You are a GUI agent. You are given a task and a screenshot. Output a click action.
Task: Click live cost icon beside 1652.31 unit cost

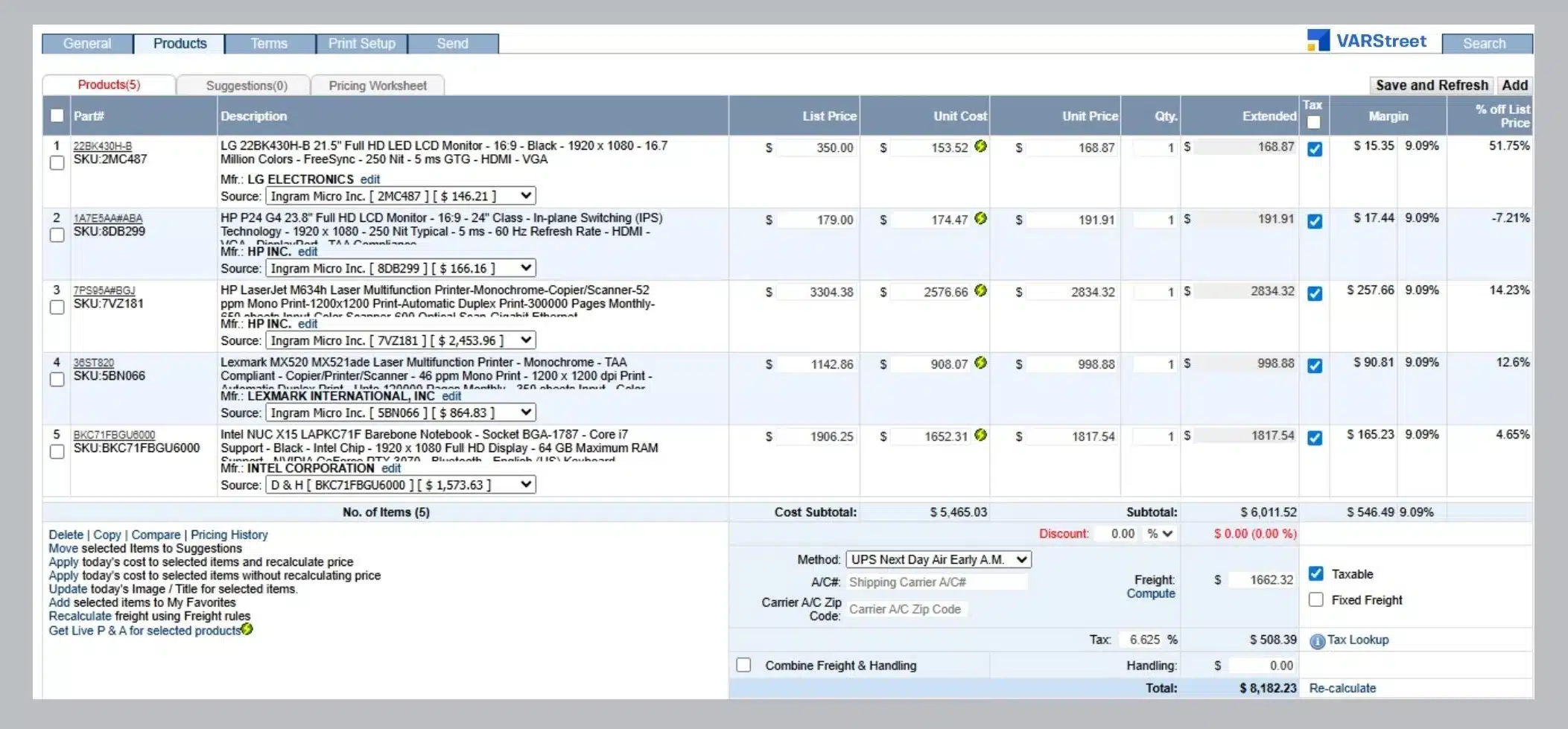coord(980,435)
